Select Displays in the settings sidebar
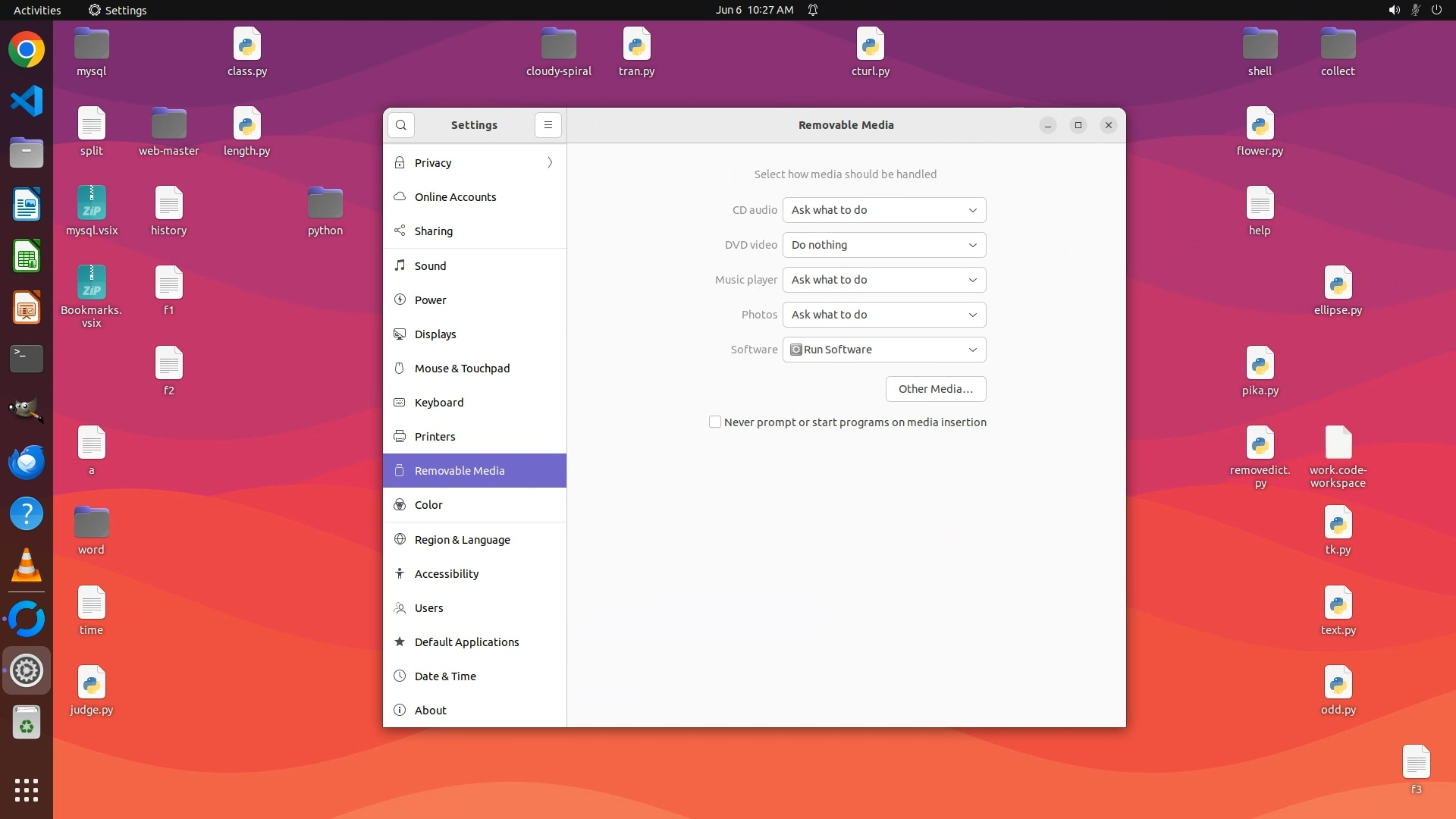This screenshot has width=1456, height=819. coord(435,334)
